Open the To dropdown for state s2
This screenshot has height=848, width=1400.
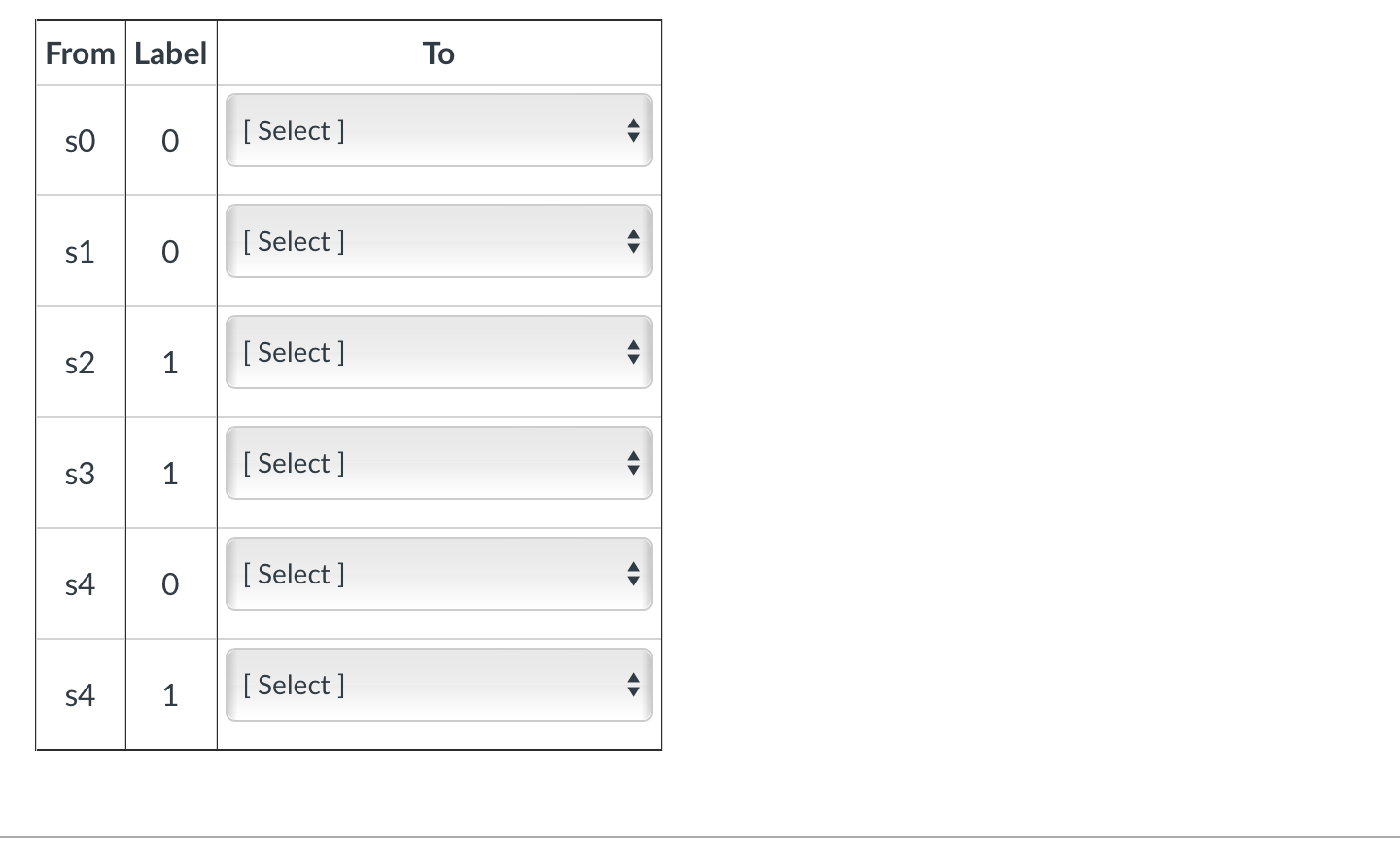tap(438, 352)
